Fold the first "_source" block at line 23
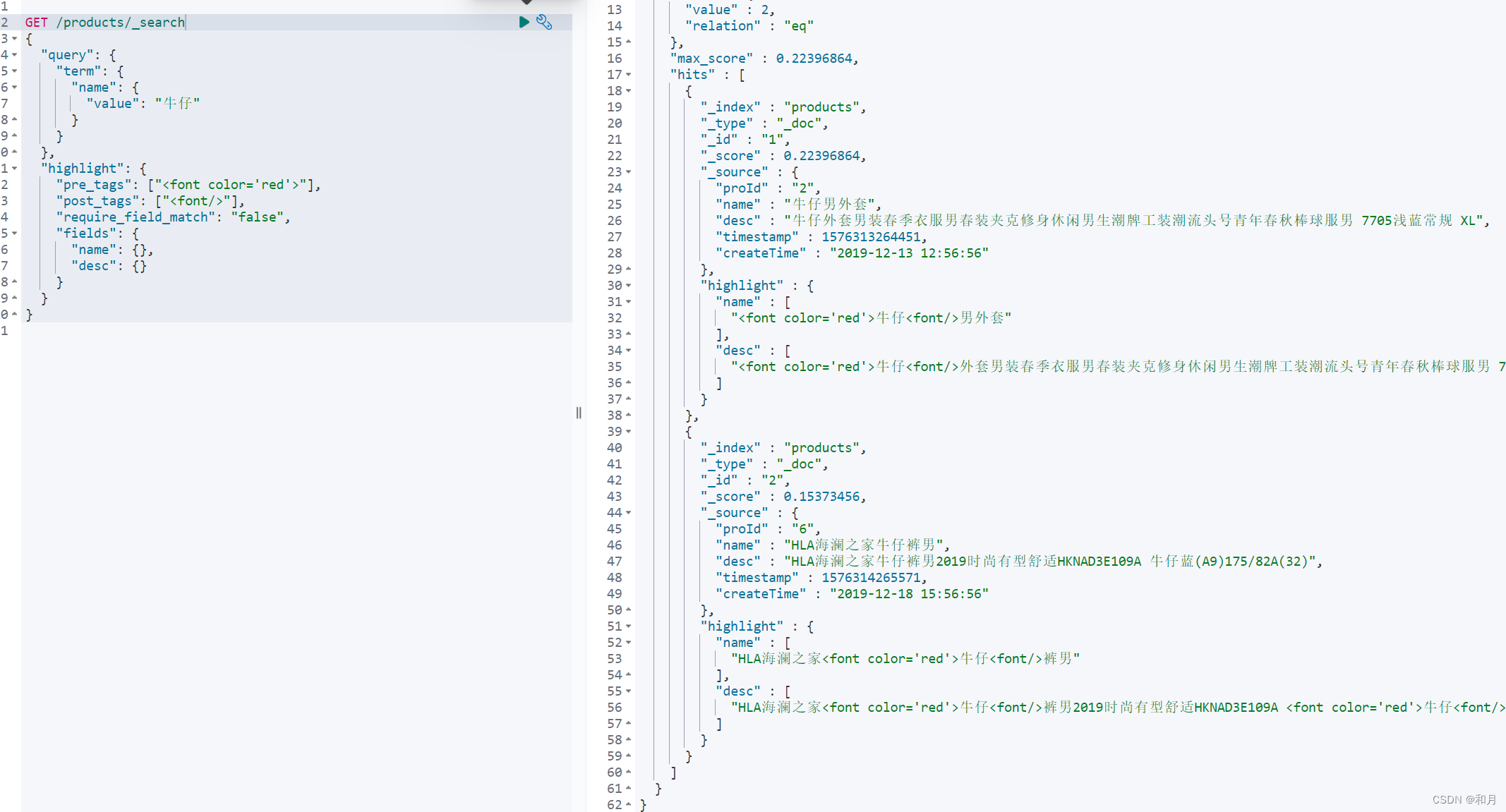The width and height of the screenshot is (1506, 812). pos(628,172)
